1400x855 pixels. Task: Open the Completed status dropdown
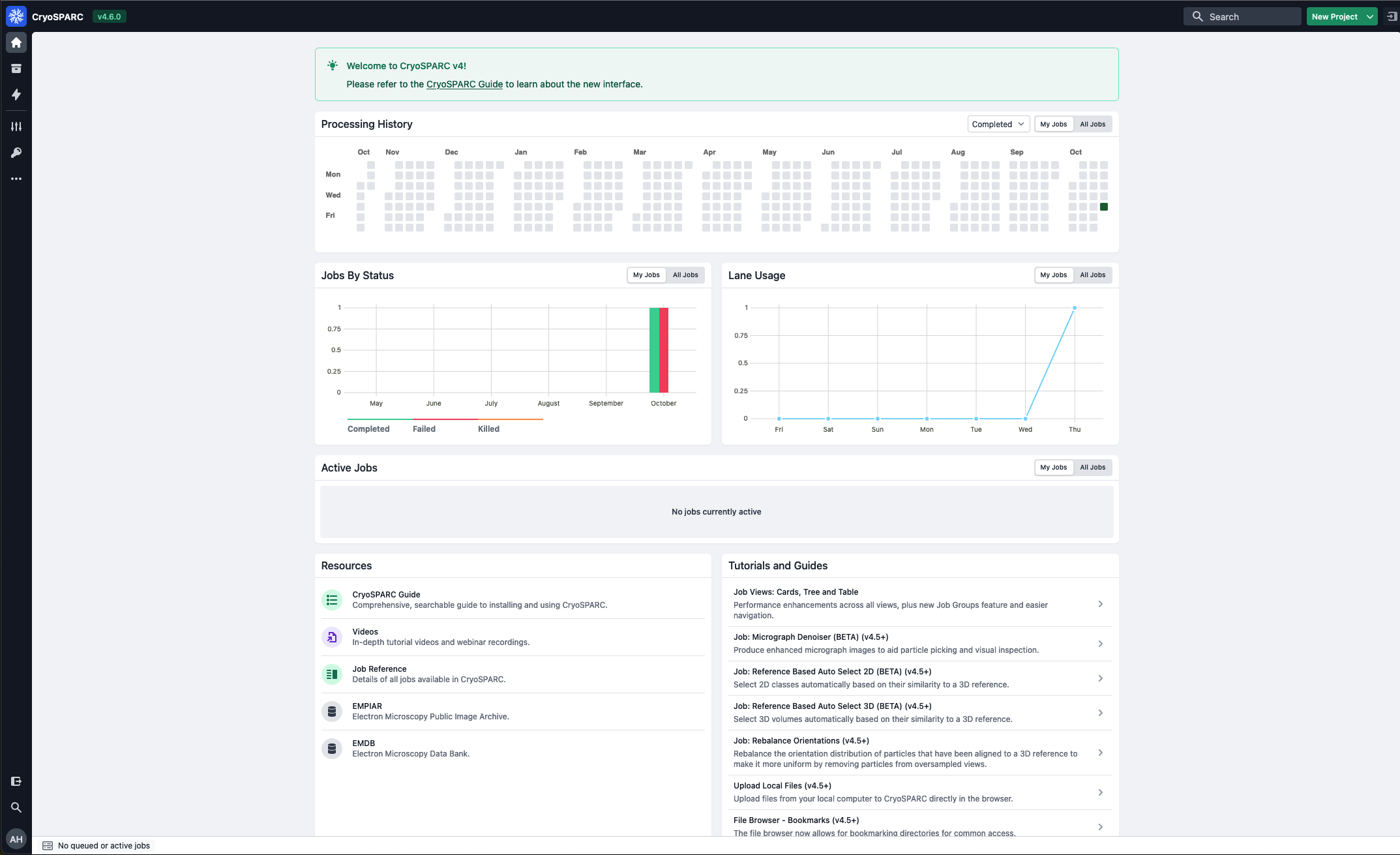coord(998,124)
